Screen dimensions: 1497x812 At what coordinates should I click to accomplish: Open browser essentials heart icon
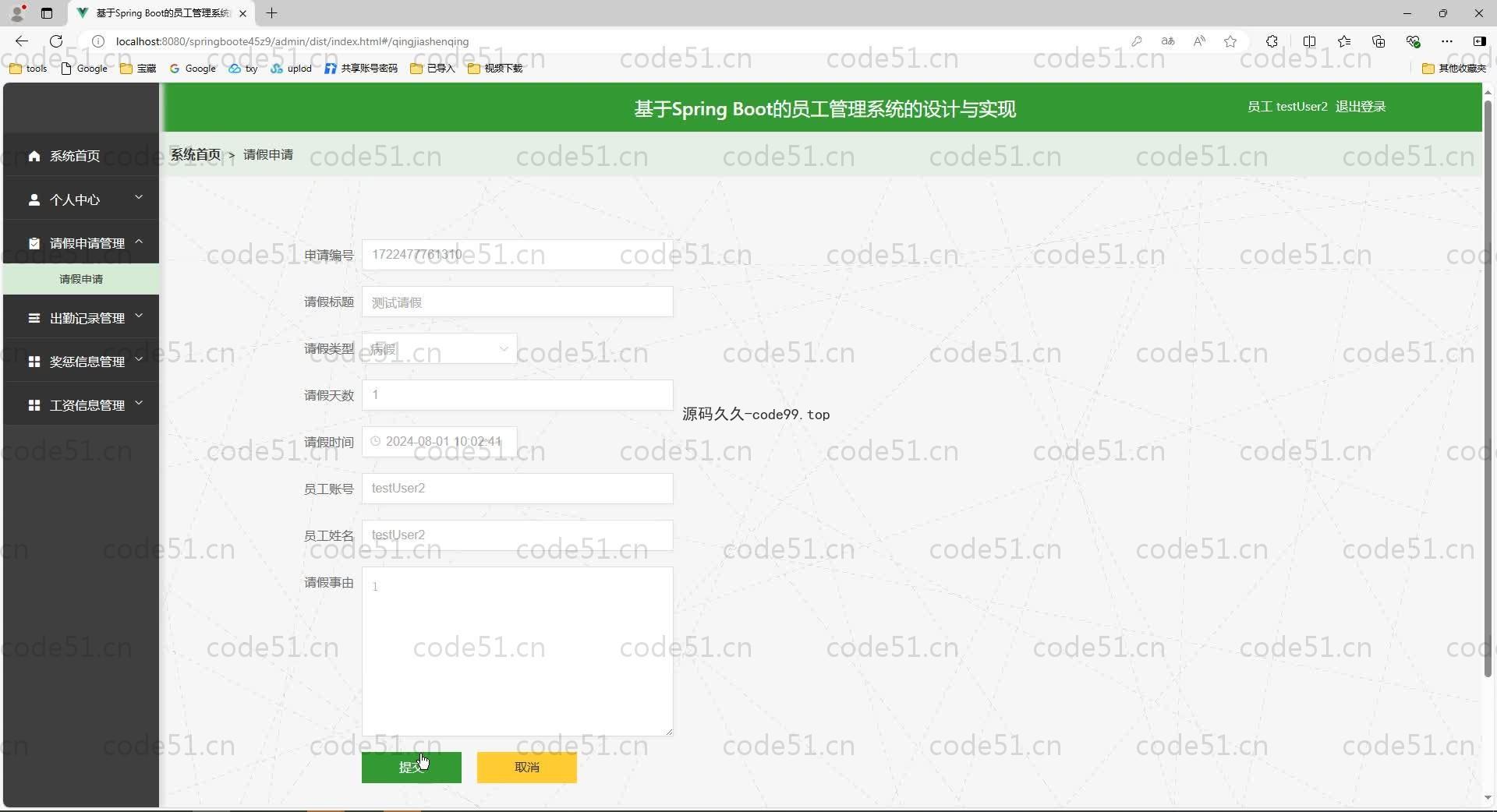(x=1413, y=41)
